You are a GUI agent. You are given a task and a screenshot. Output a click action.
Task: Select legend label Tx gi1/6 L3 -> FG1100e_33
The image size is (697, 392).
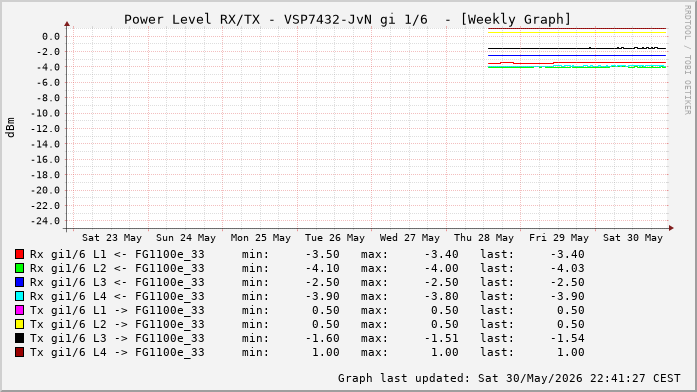[x=117, y=338]
